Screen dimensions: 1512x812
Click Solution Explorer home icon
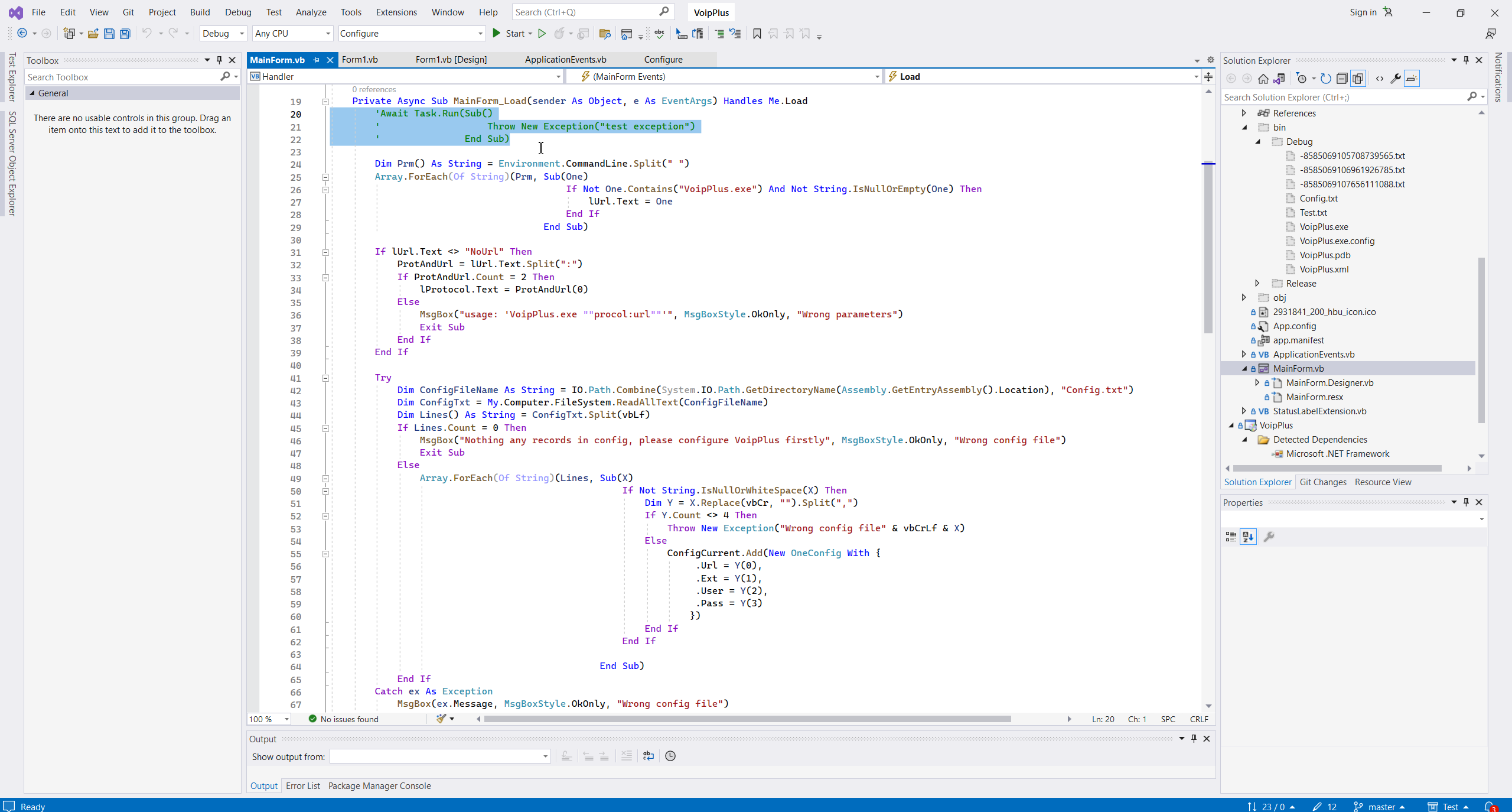coord(1263,79)
